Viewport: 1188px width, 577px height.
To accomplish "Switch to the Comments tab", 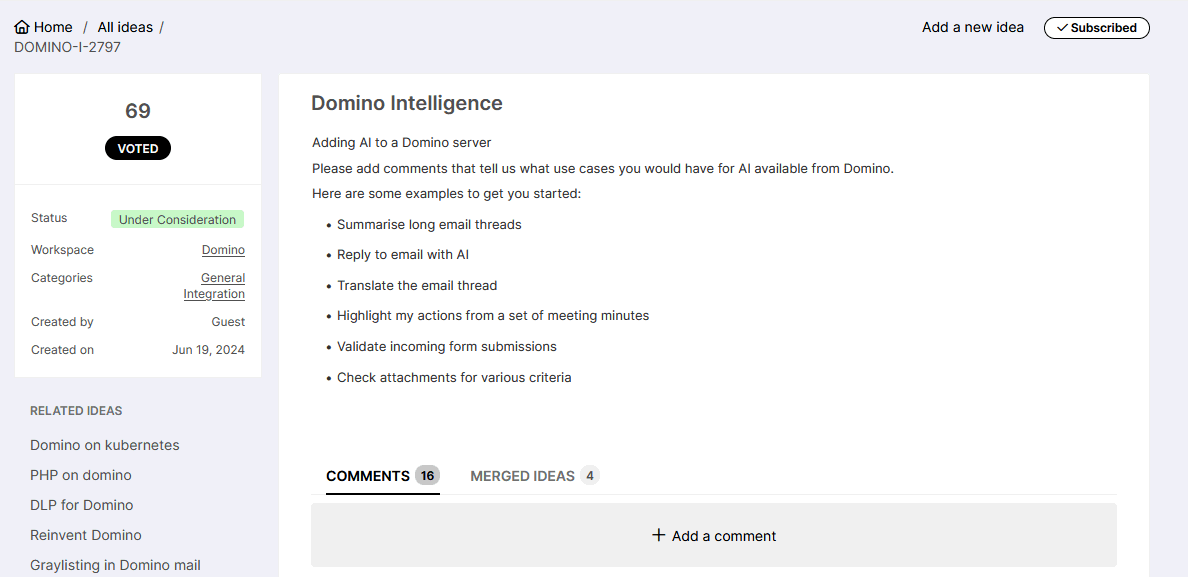I will pos(368,476).
